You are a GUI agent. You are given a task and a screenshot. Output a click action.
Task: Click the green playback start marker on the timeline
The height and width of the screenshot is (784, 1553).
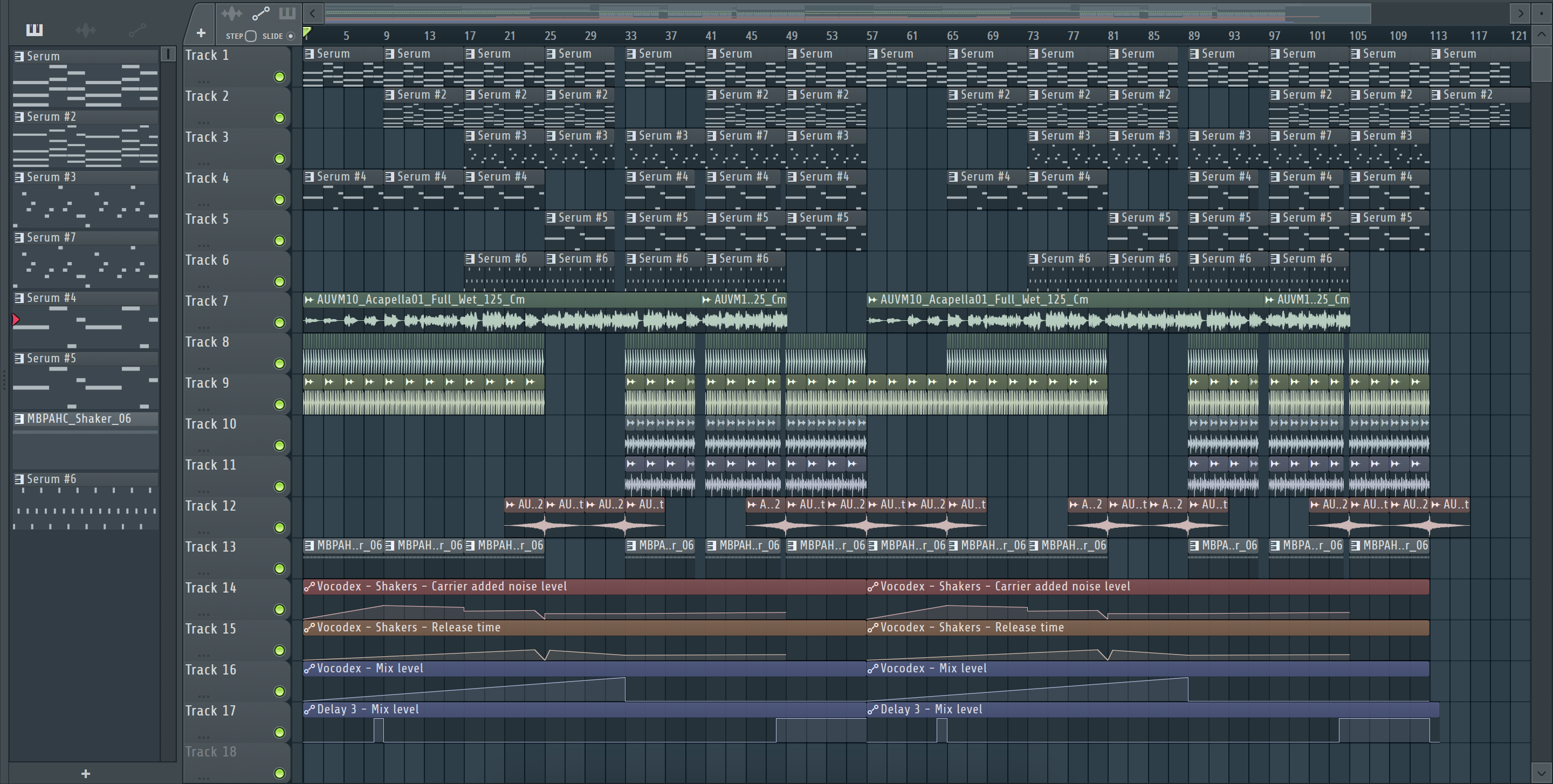tap(307, 31)
